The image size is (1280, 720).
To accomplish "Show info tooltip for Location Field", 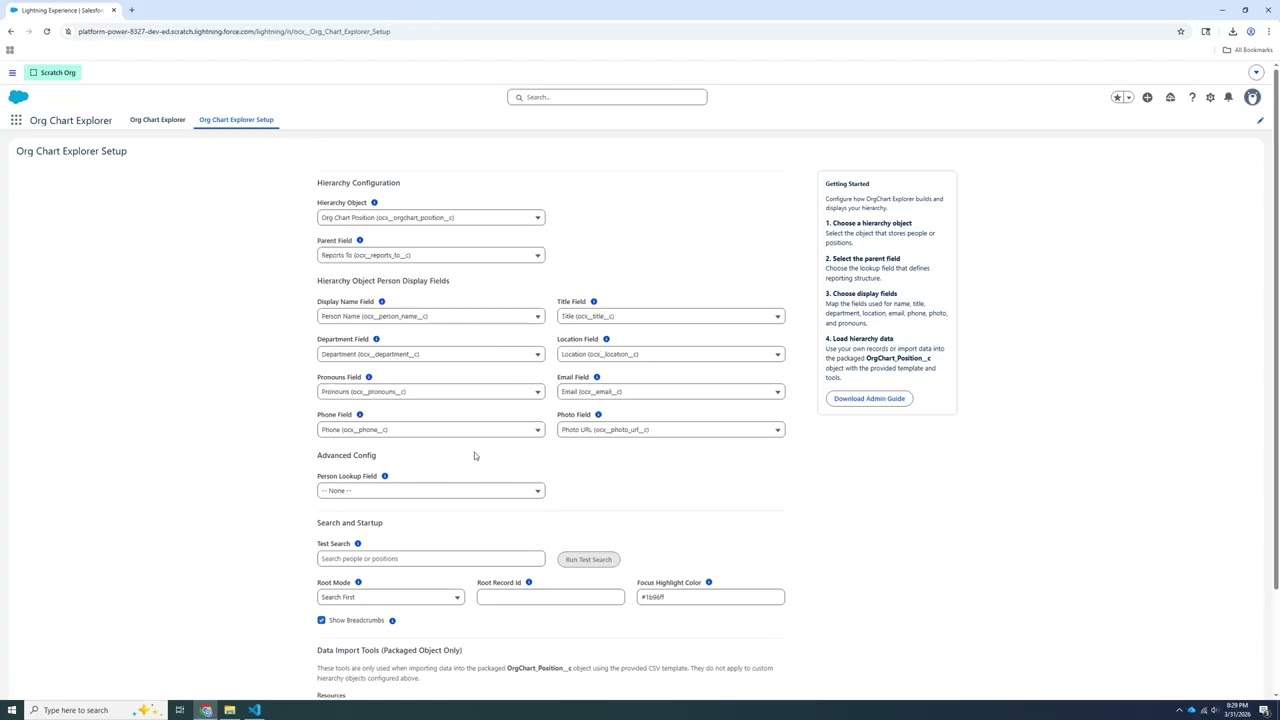I will (606, 339).
